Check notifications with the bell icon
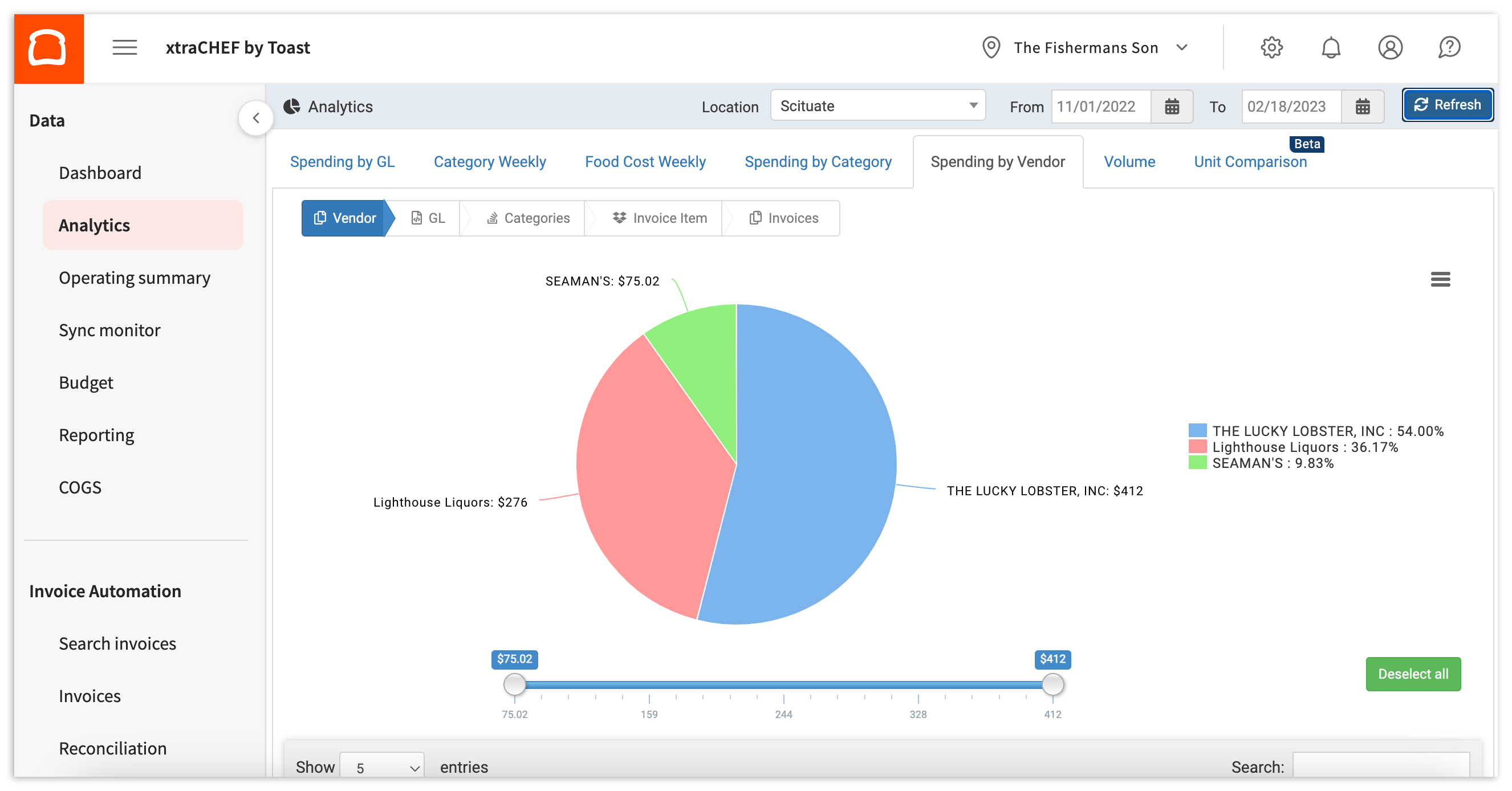 point(1331,47)
